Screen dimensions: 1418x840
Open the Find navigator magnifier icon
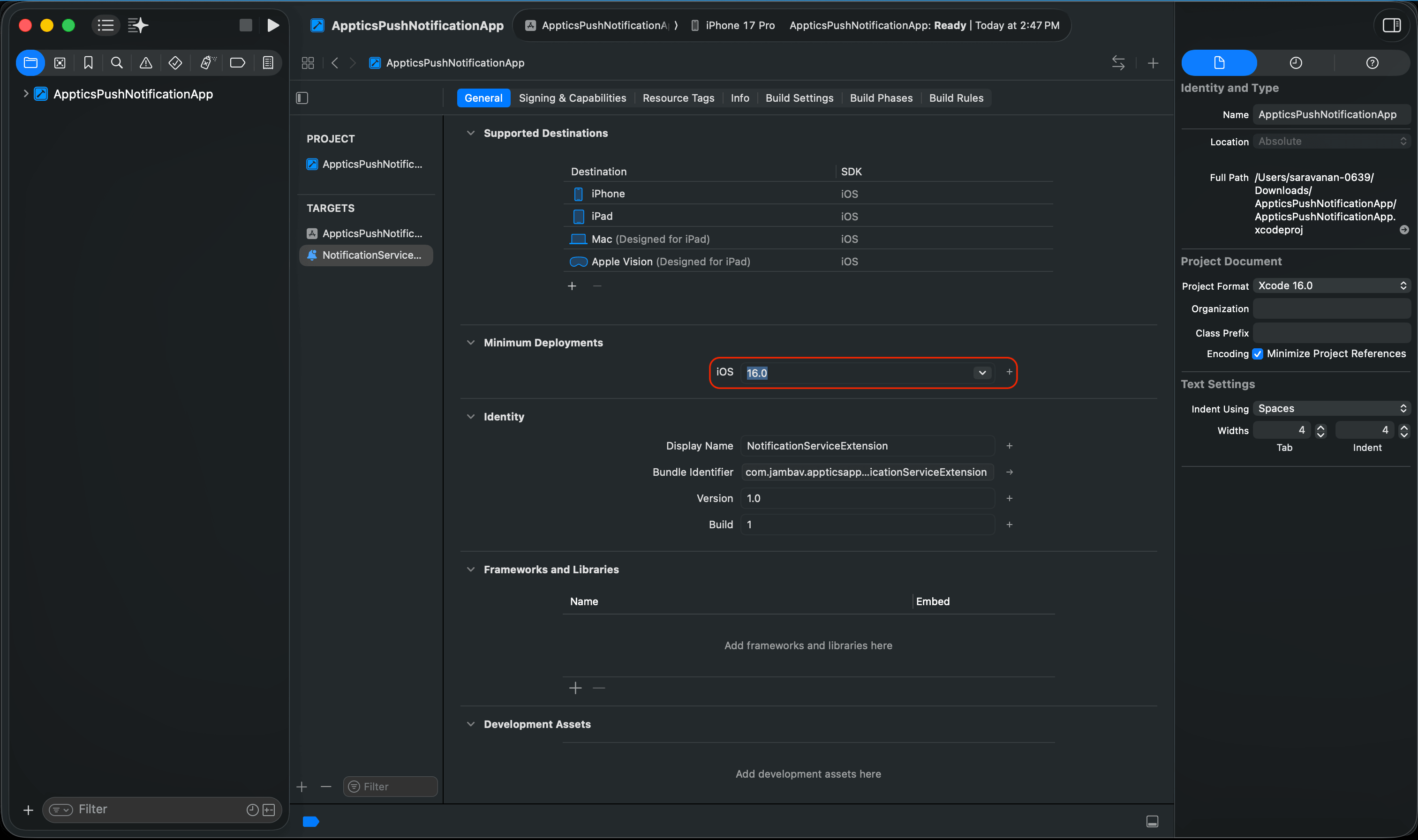[x=117, y=63]
